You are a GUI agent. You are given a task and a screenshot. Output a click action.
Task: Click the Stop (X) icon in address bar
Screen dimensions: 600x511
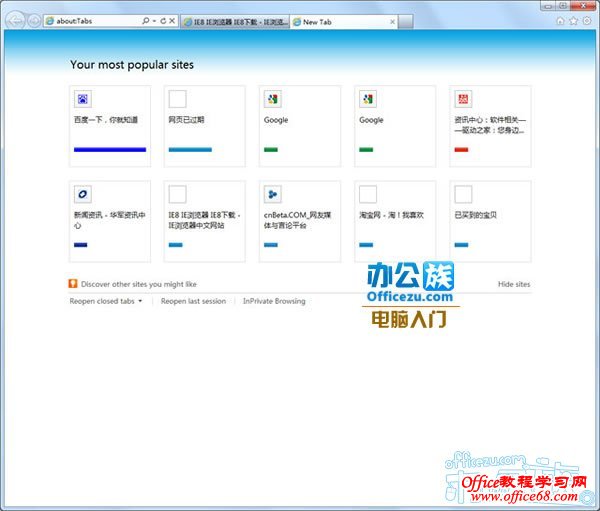(172, 21)
